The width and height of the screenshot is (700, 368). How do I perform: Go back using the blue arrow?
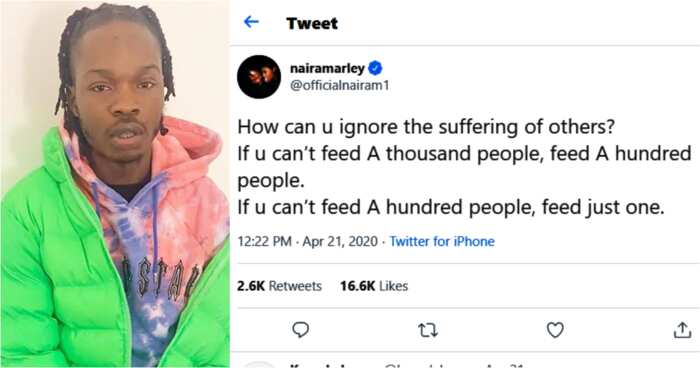pos(251,22)
